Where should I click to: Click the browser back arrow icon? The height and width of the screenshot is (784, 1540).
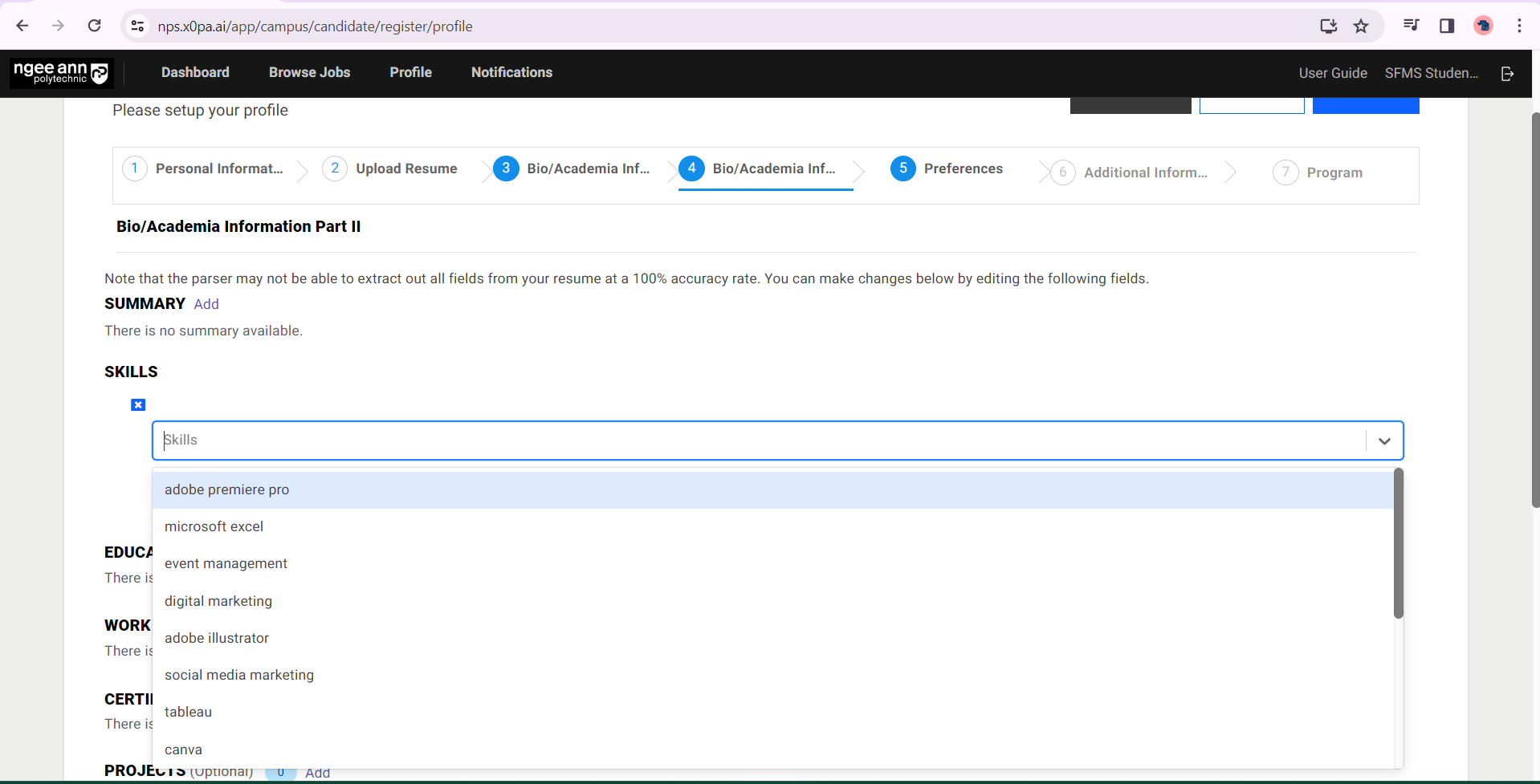click(x=22, y=26)
